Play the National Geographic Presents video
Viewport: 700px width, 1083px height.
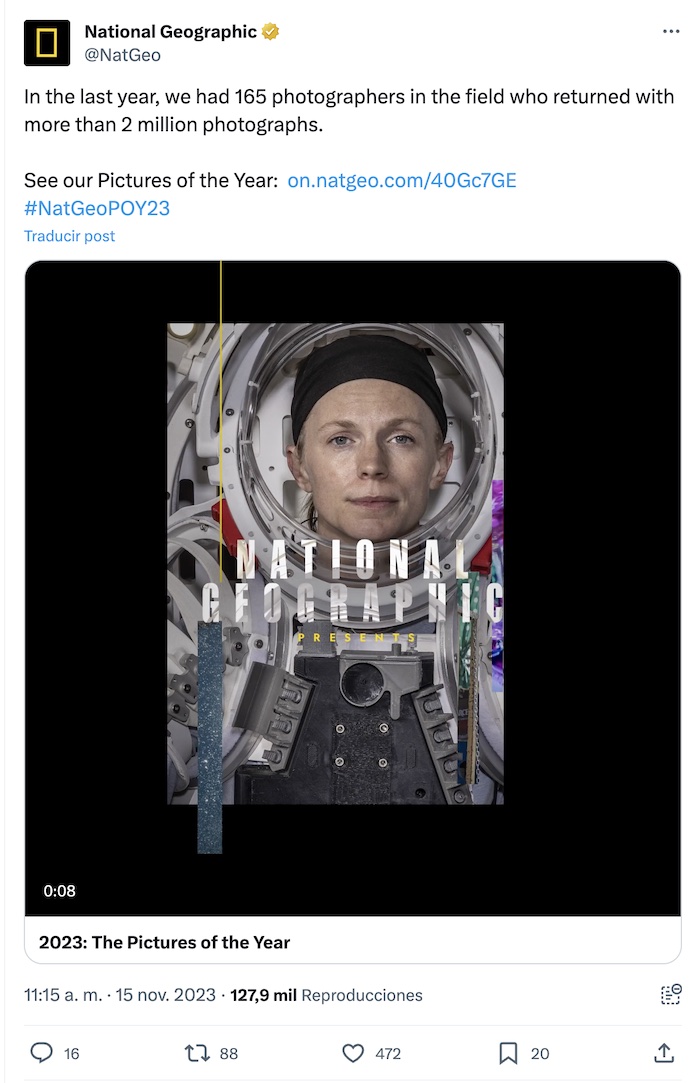[352, 588]
